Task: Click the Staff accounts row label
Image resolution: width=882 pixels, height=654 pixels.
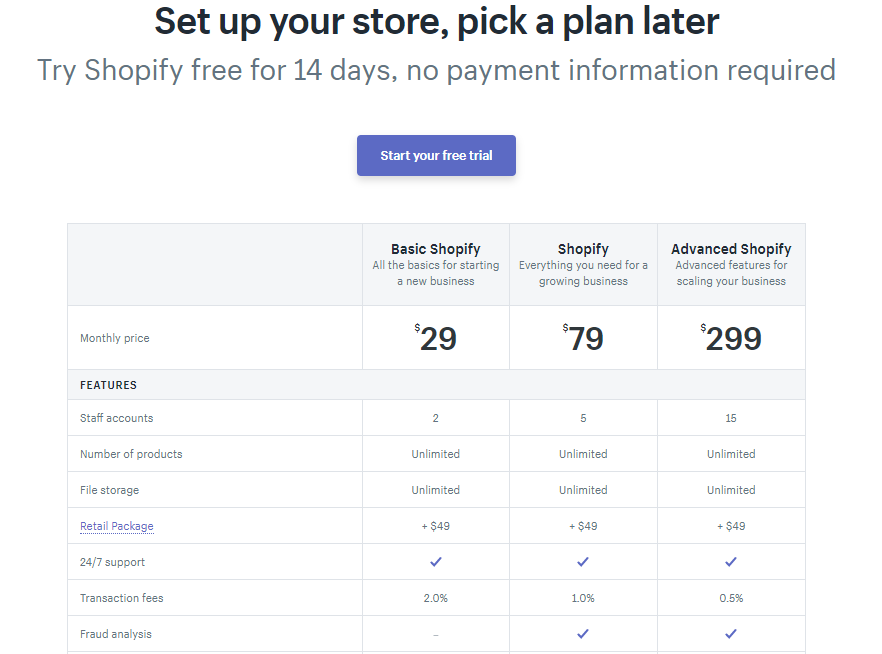Action: pyautogui.click(x=116, y=418)
